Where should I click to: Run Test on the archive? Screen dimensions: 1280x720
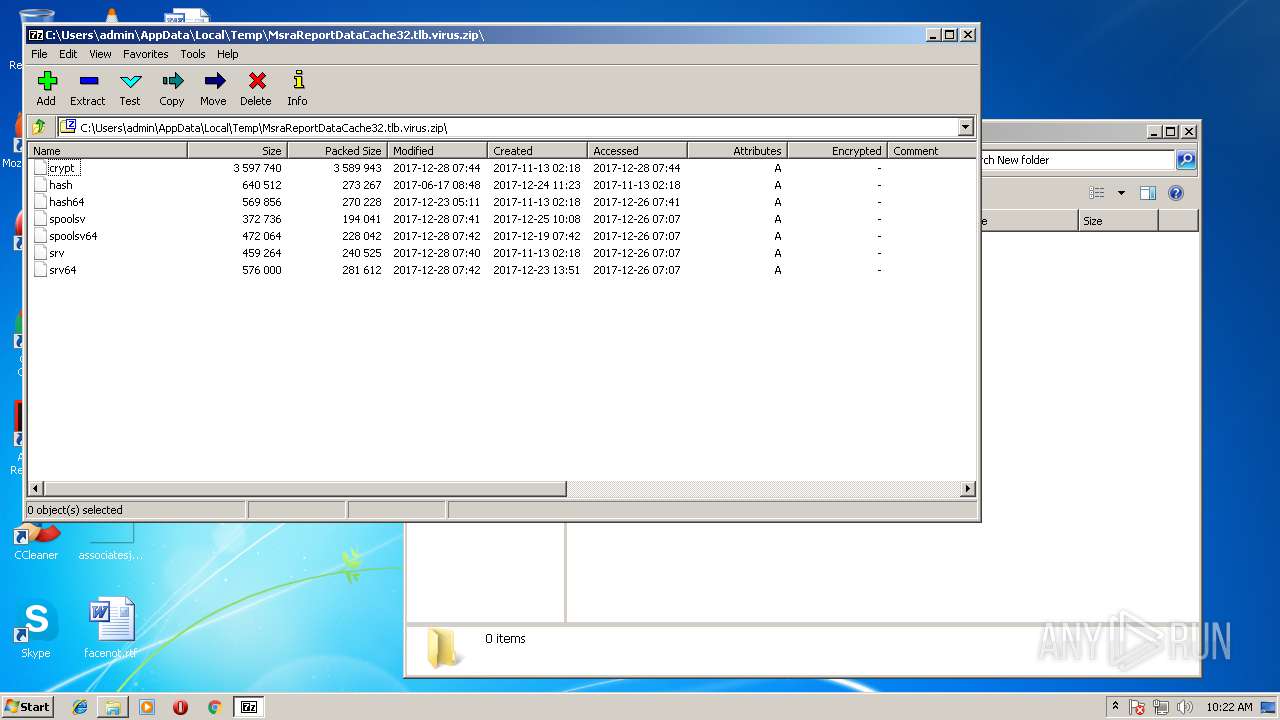click(130, 88)
